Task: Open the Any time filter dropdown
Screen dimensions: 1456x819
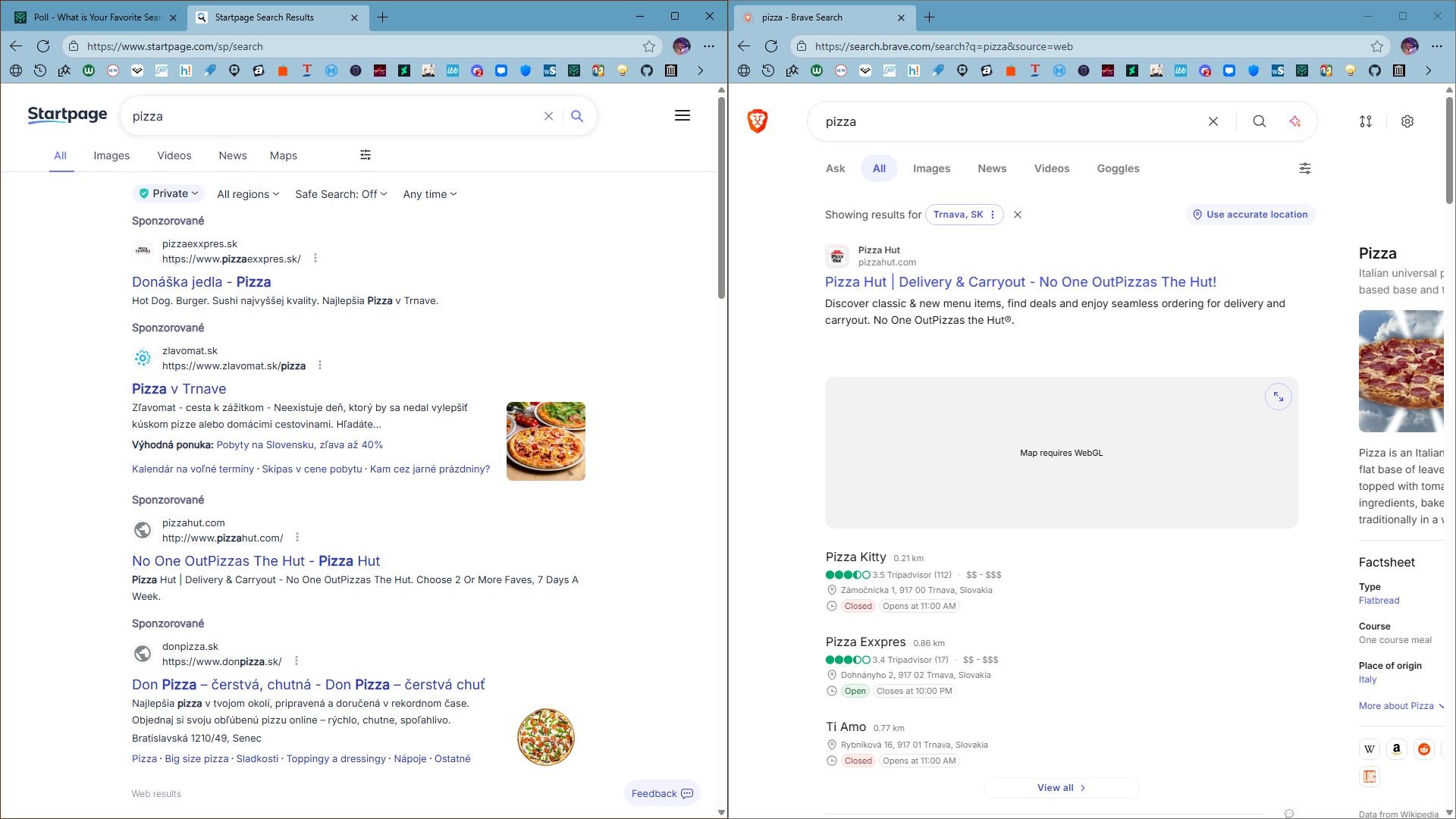Action: point(430,194)
